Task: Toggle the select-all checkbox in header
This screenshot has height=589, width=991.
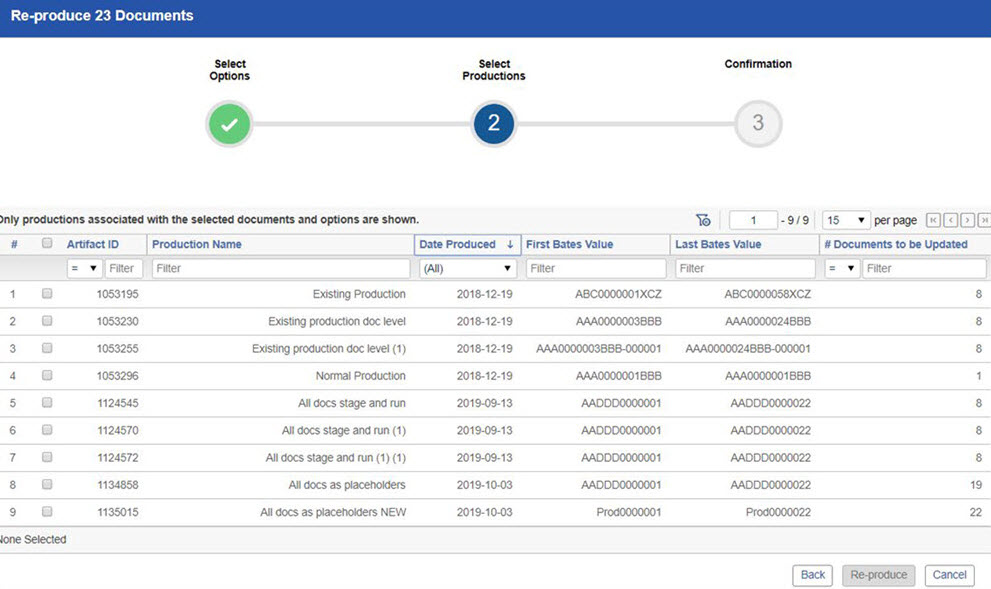Action: [x=47, y=243]
